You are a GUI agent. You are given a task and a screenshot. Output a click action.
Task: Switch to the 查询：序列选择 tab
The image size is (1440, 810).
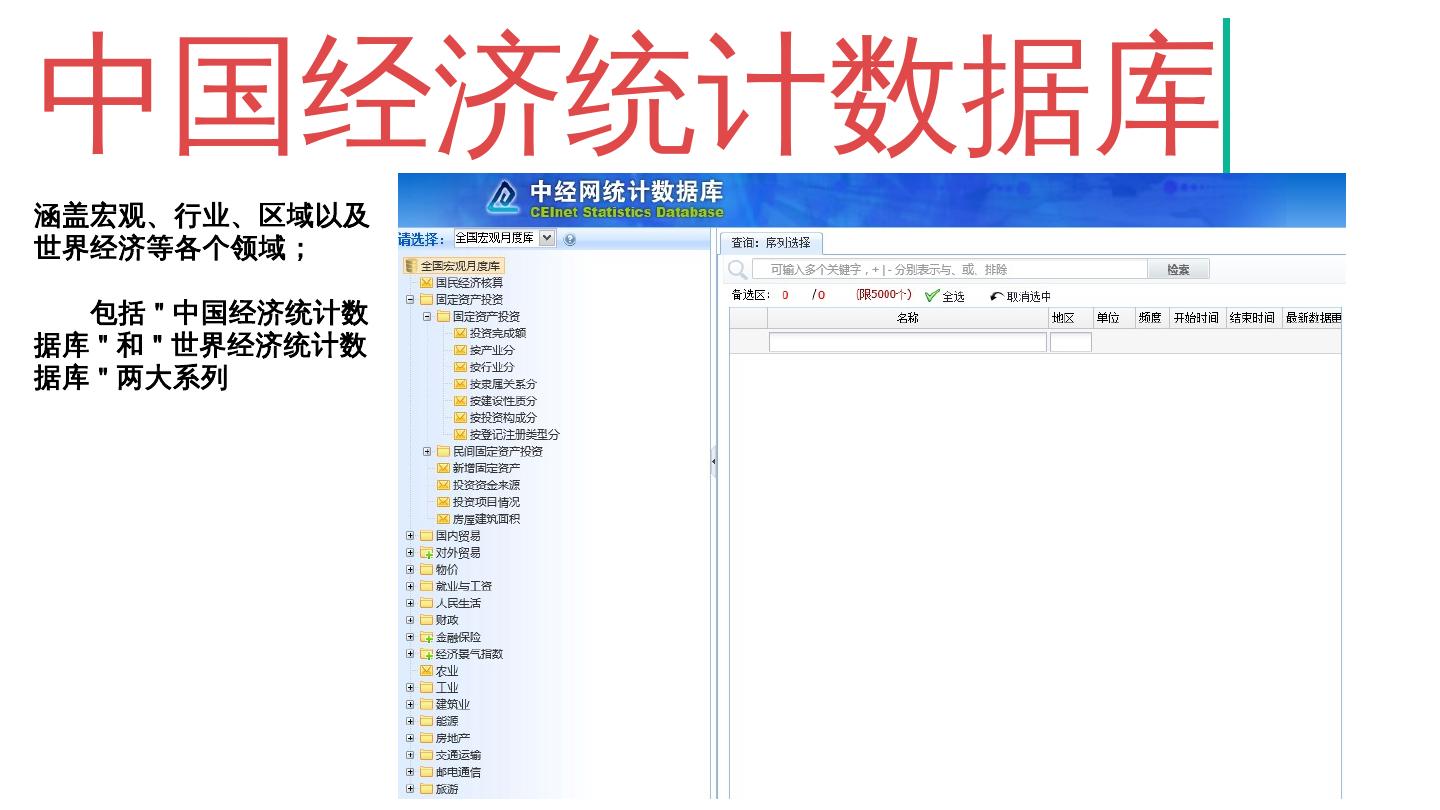tap(771, 243)
